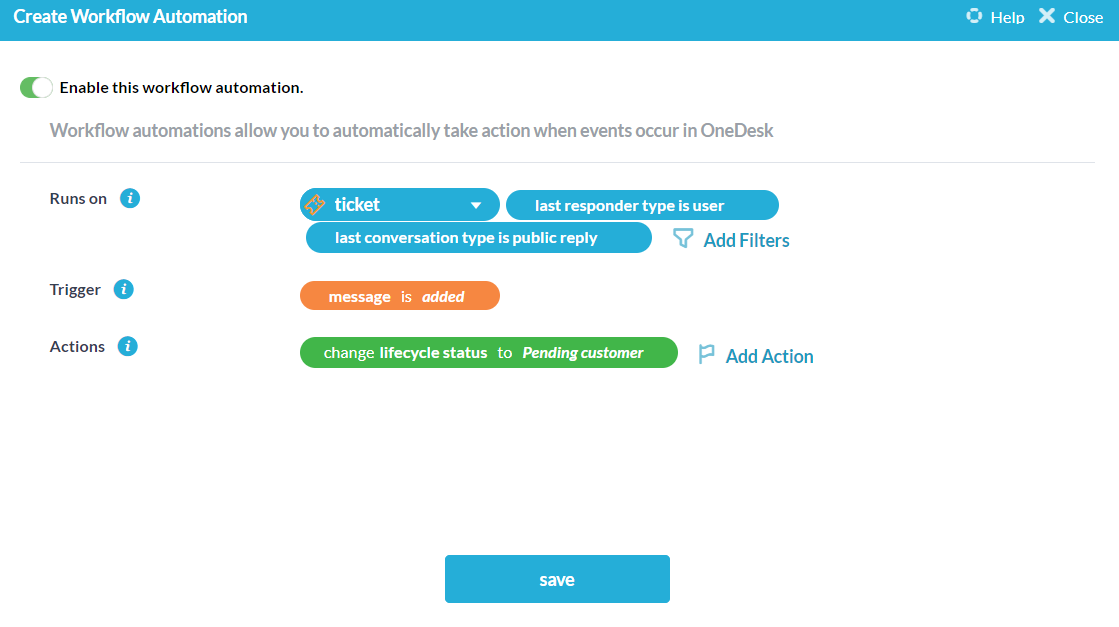Click the info icon beside Runs on
The image size is (1119, 627).
click(x=130, y=198)
